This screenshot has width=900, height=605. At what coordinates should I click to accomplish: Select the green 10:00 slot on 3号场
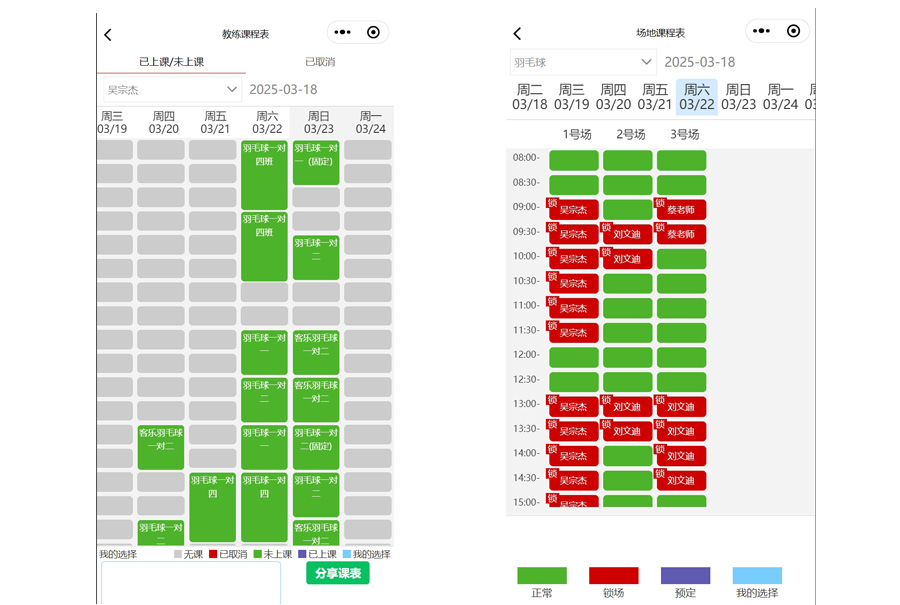click(x=681, y=259)
